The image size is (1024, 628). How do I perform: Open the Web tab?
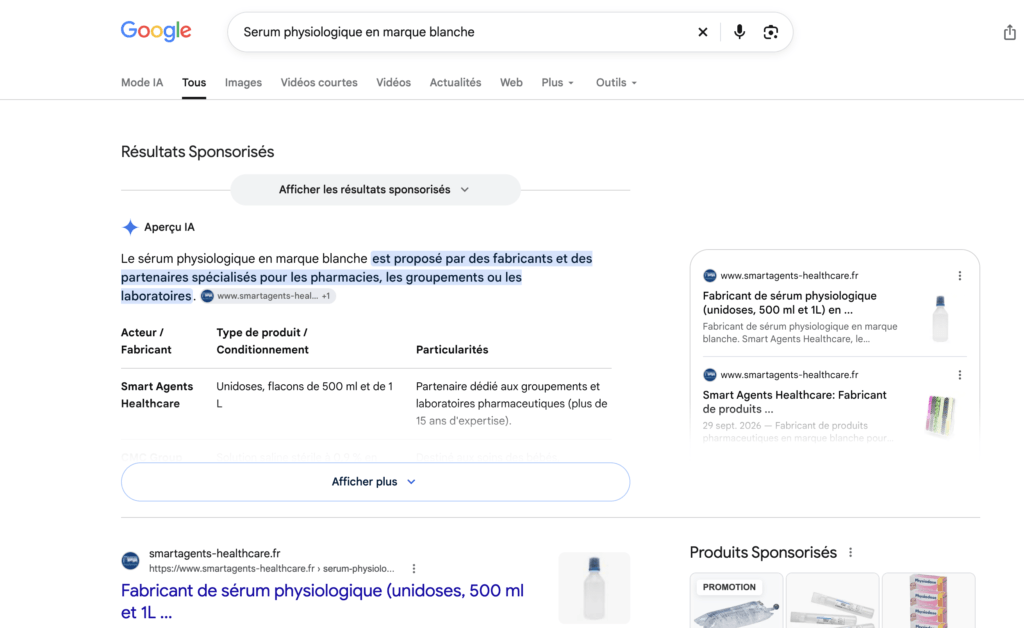(511, 83)
